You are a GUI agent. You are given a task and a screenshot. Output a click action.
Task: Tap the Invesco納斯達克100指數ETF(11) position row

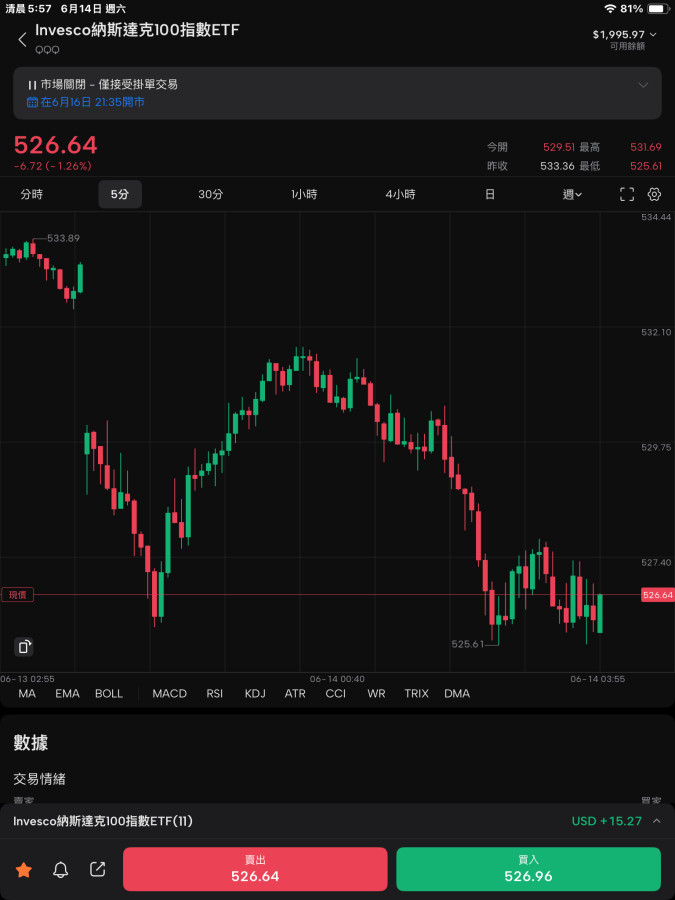(338, 821)
